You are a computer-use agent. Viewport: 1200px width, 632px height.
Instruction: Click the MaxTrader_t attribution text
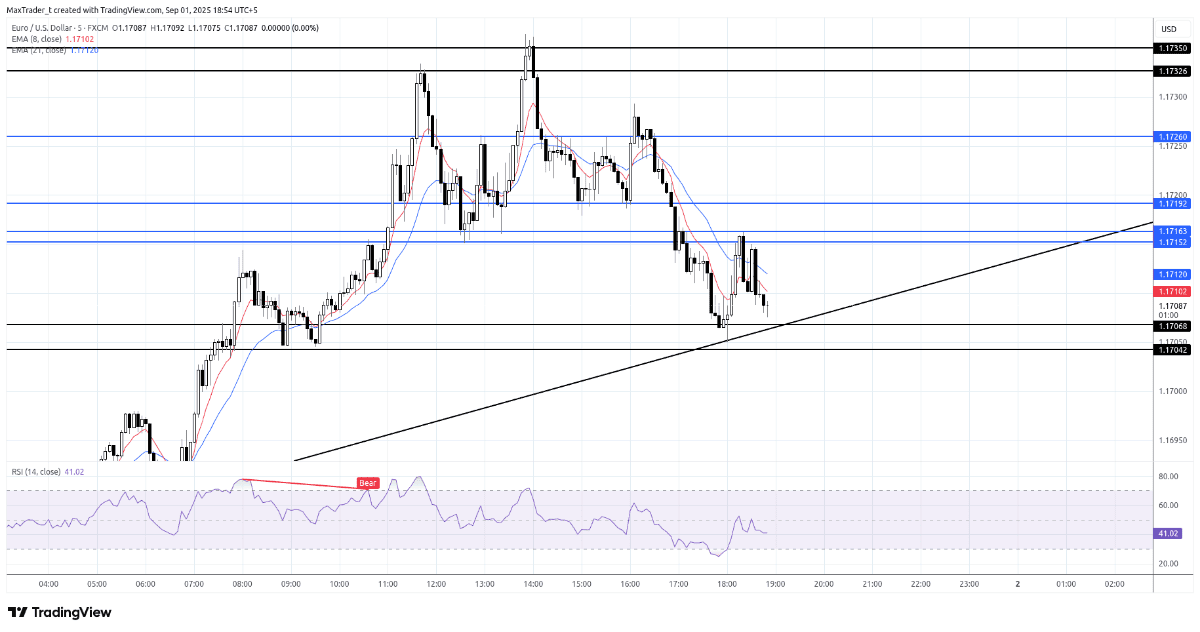point(34,9)
